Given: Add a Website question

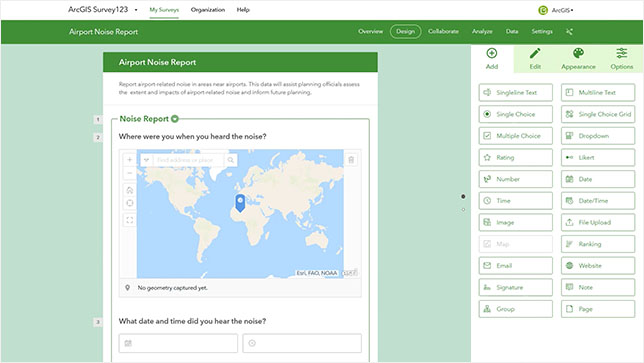Looking at the screenshot, I should click(598, 266).
